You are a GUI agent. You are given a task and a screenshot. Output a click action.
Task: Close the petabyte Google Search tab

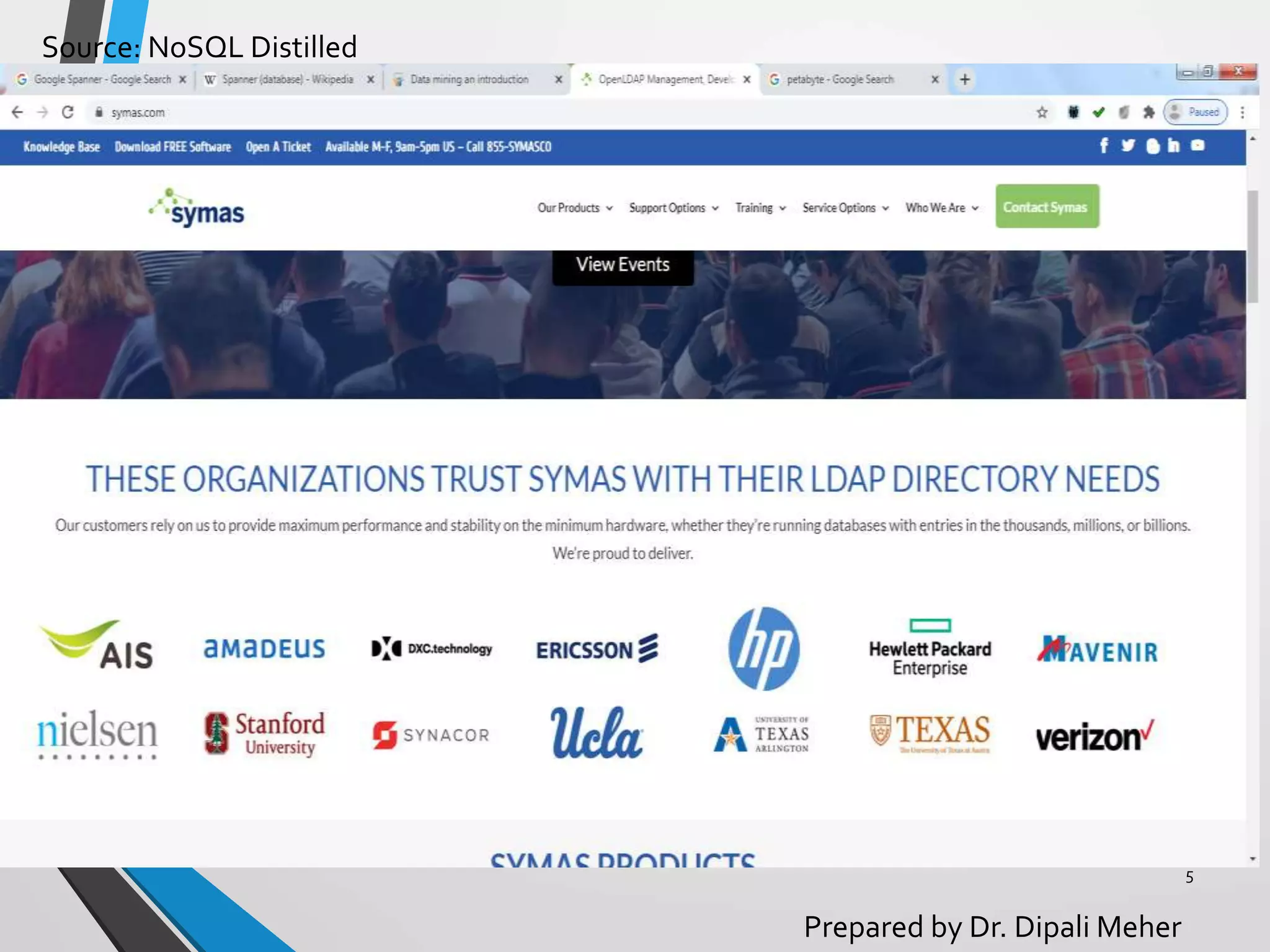click(935, 79)
